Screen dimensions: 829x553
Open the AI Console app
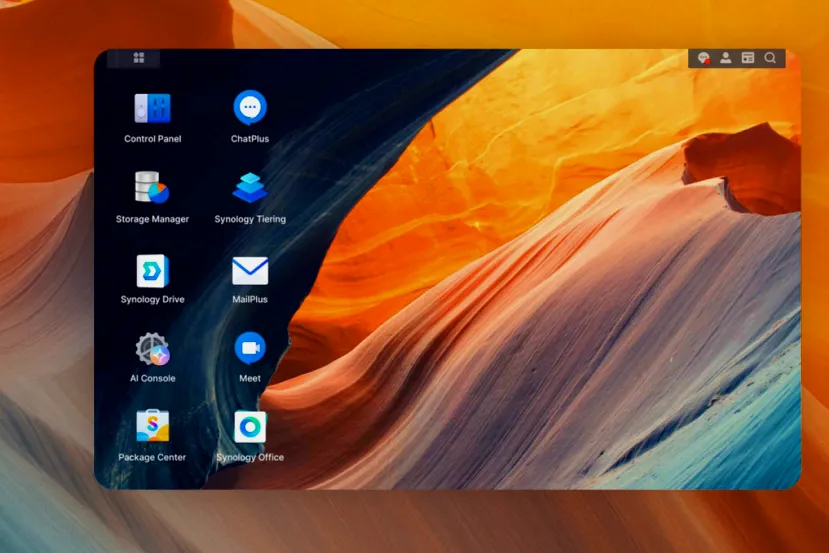[152, 349]
